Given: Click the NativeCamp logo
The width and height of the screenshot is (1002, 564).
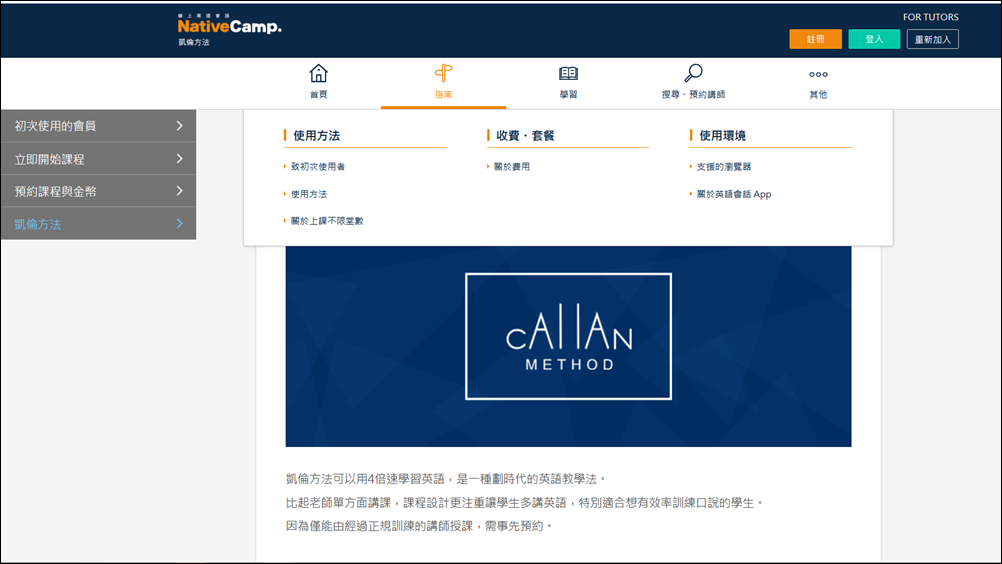Looking at the screenshot, I should tap(229, 24).
